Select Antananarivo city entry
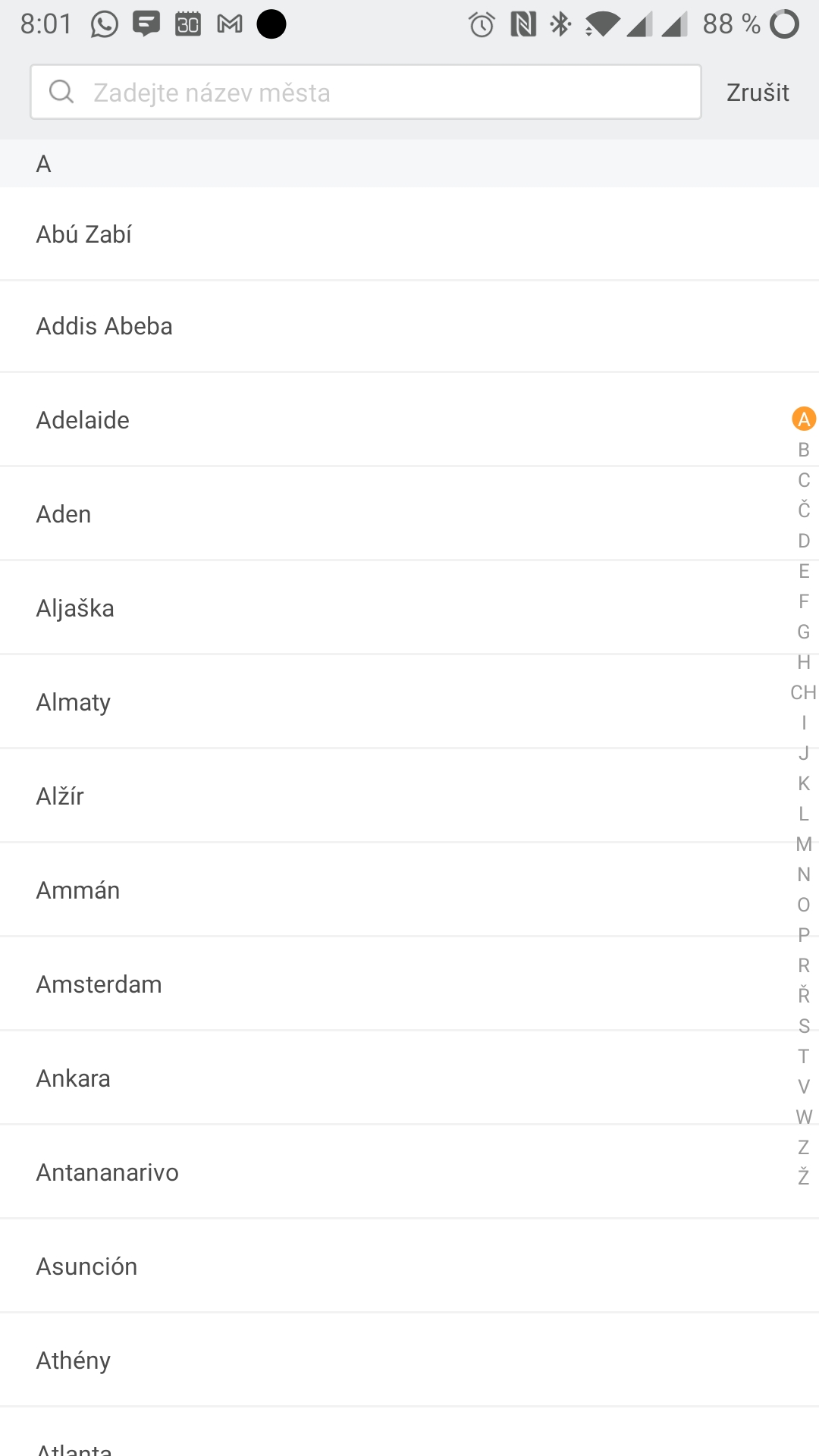Viewport: 819px width, 1456px height. [x=108, y=1172]
